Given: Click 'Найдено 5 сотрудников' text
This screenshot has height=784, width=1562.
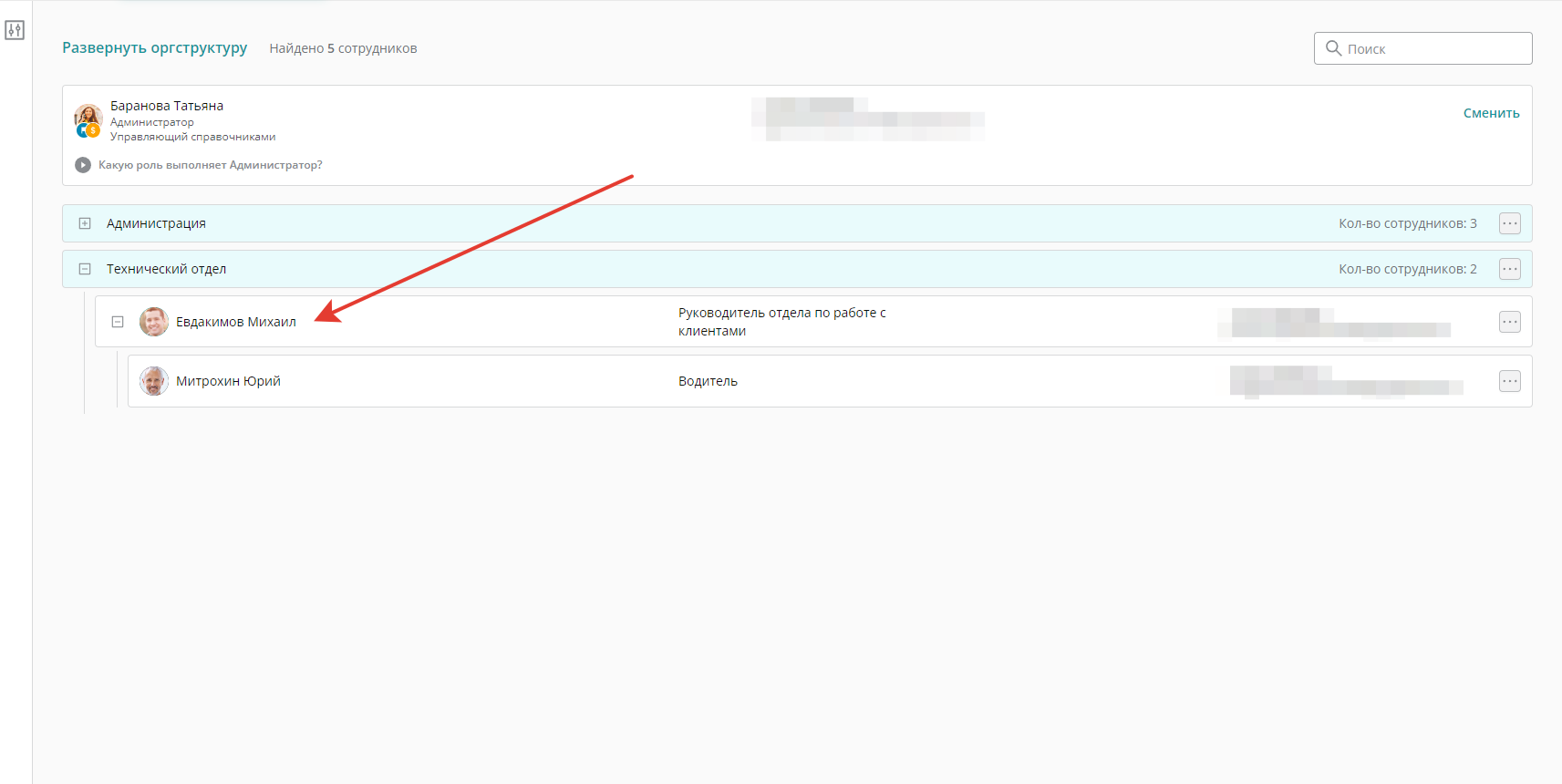Looking at the screenshot, I should (x=343, y=48).
